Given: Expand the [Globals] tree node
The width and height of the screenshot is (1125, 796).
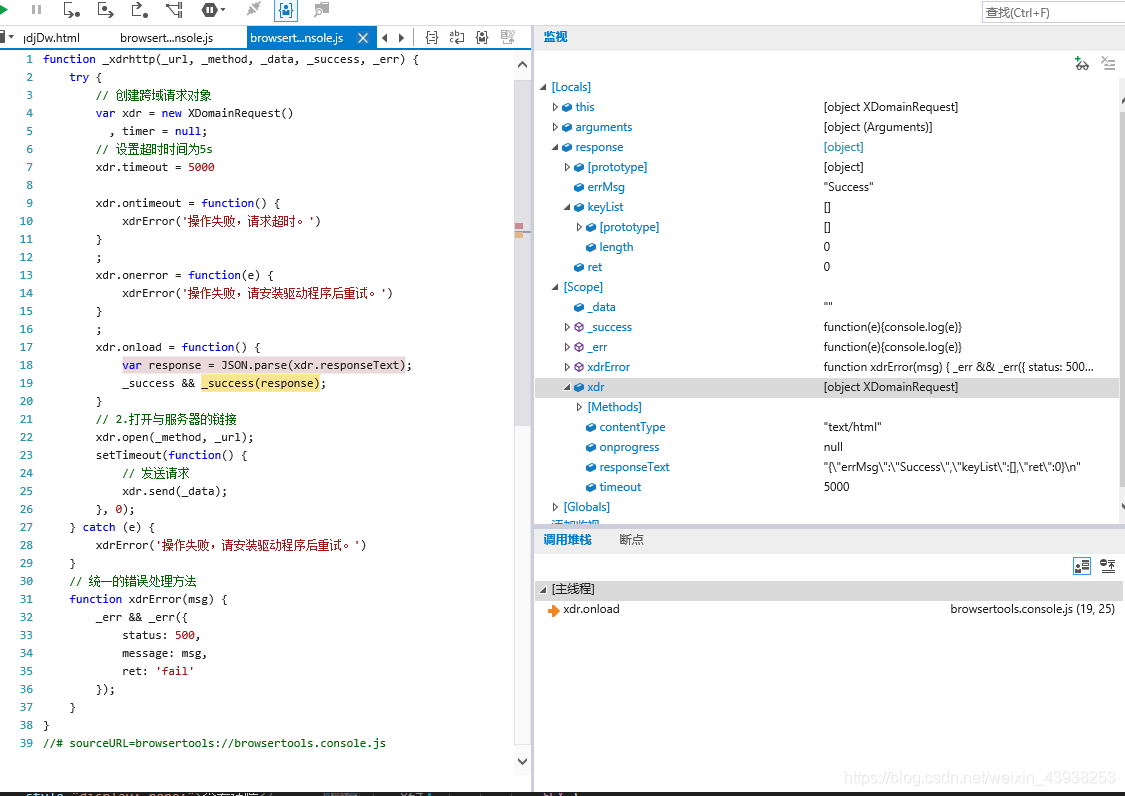Looking at the screenshot, I should click(x=555, y=507).
